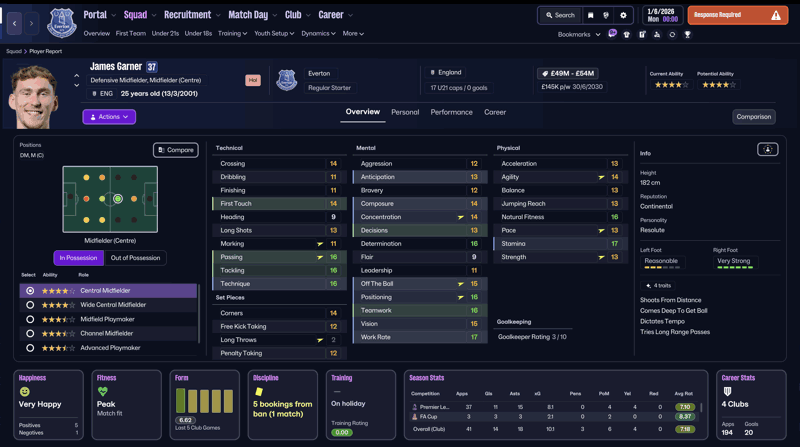Click the trophy icon in bookmarks bar
The image size is (800, 447).
coord(687,35)
